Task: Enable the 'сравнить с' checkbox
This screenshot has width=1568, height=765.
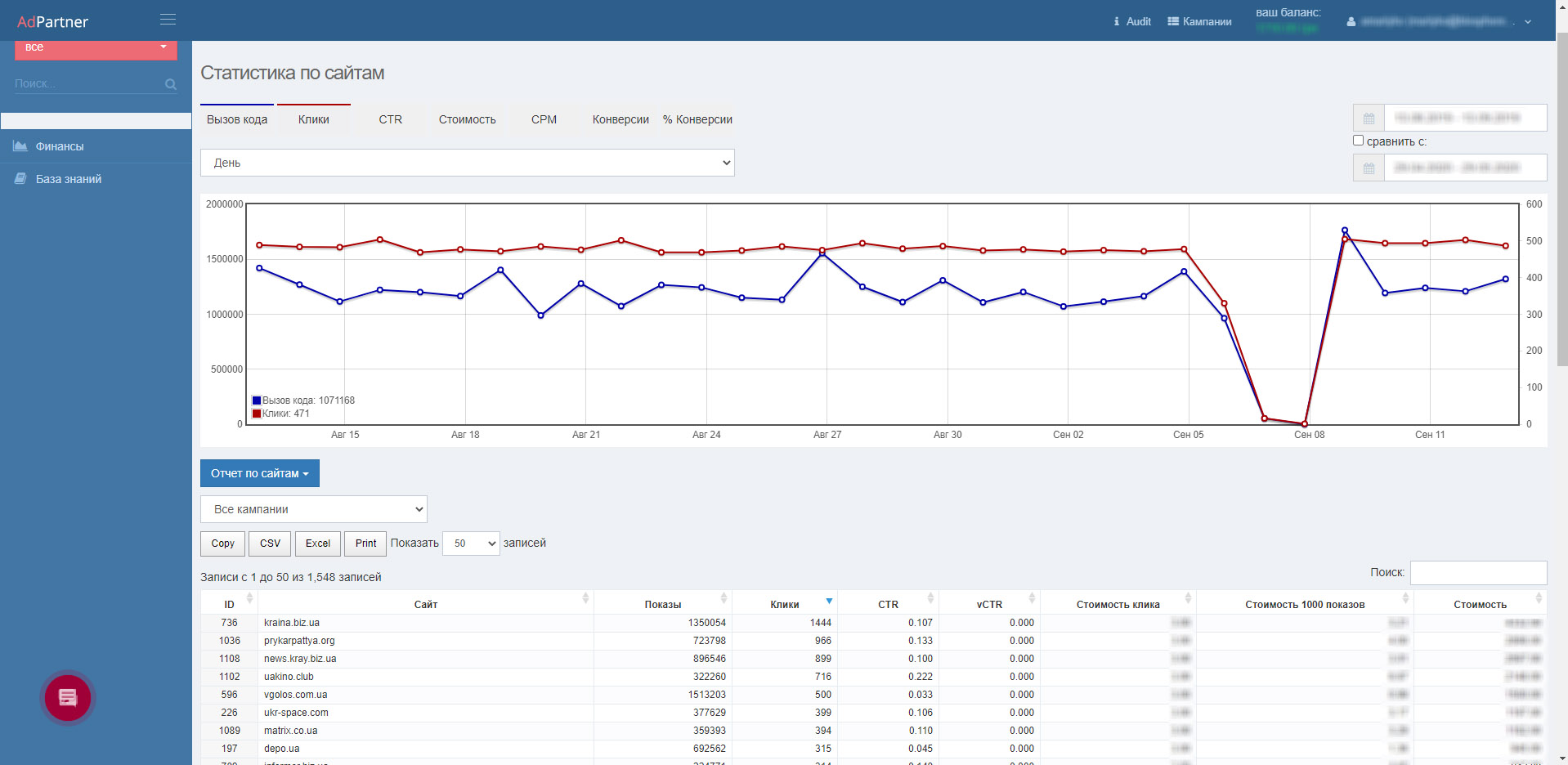Action: point(1358,141)
